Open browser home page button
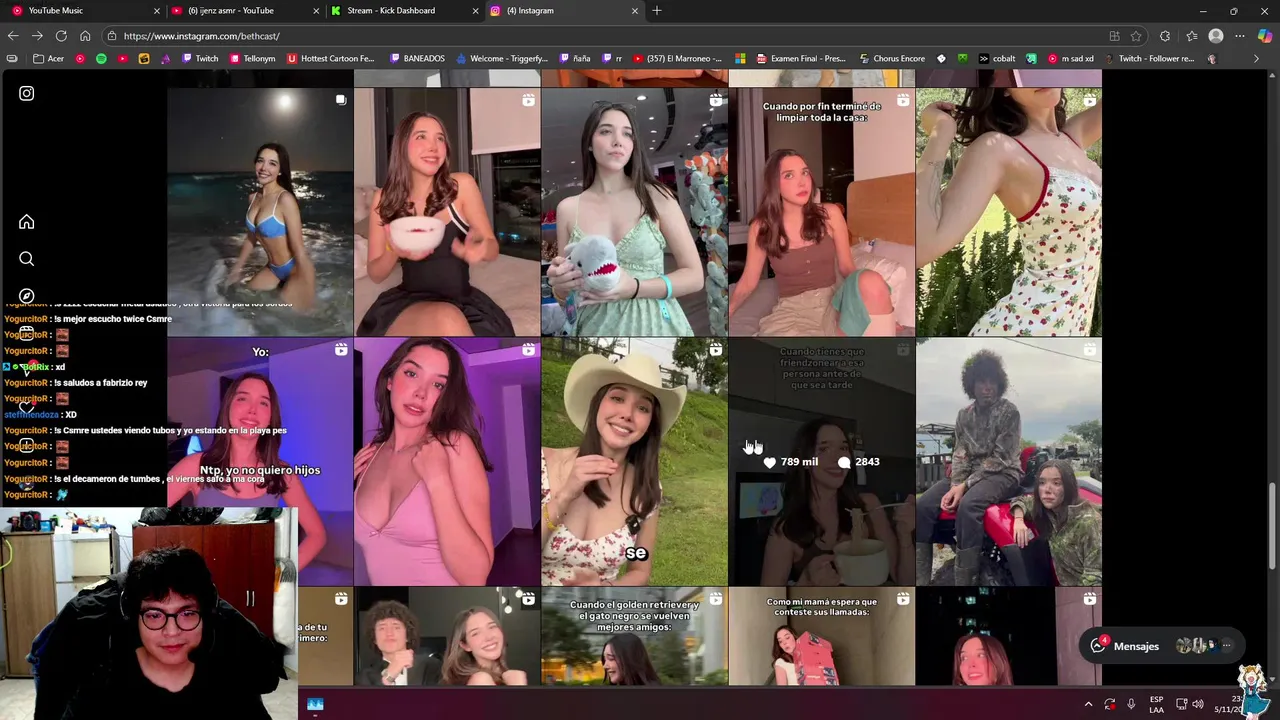Screen dimensions: 1280x720 [85, 36]
